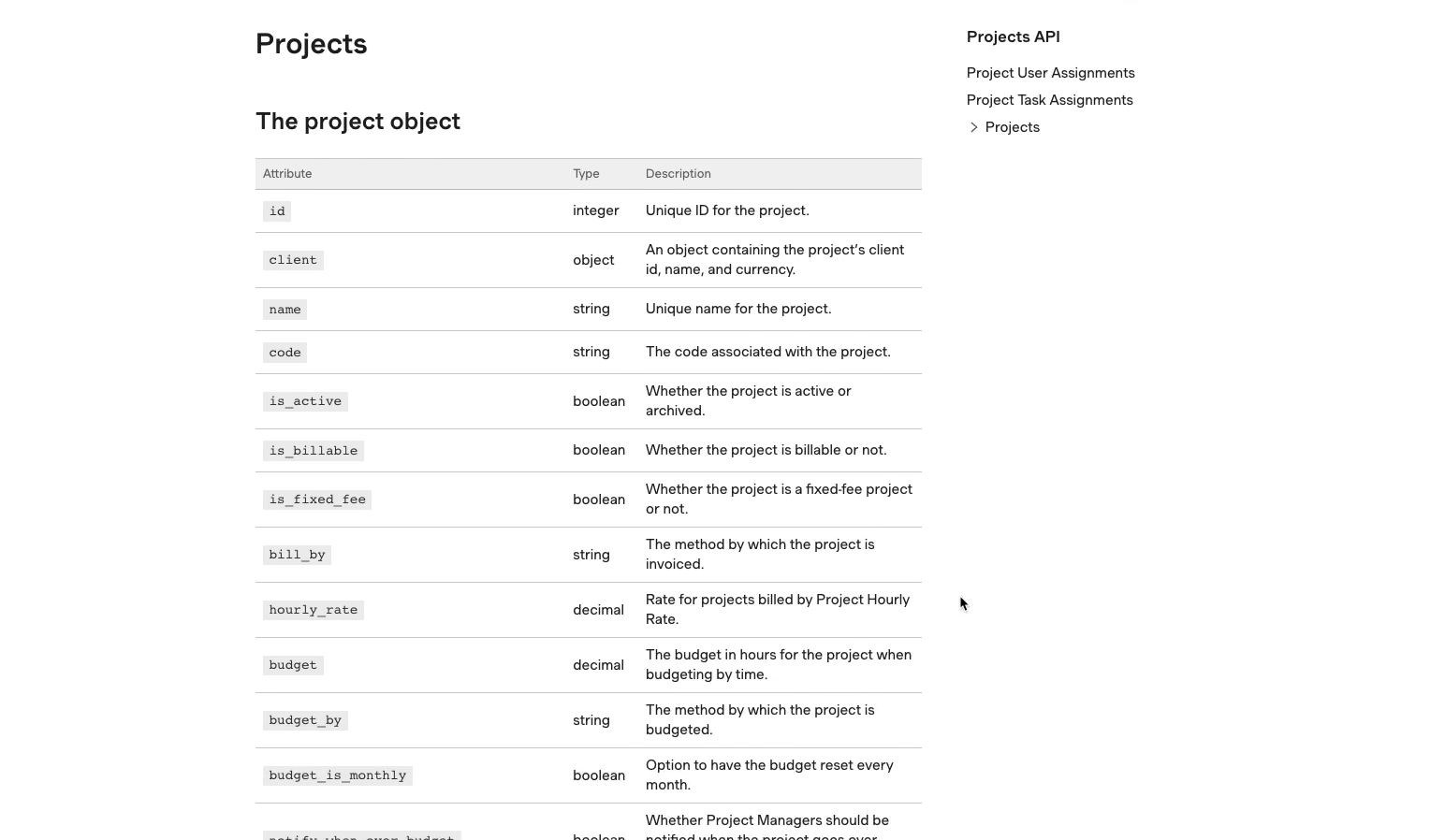Click the id attribute code tag
The width and height of the screenshot is (1445, 840).
[277, 211]
